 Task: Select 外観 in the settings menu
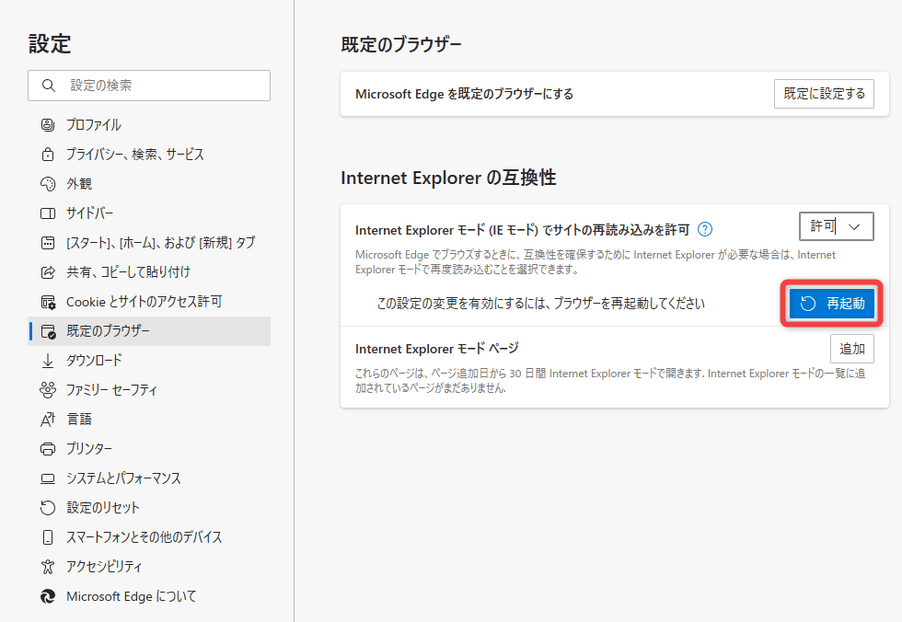149,184
